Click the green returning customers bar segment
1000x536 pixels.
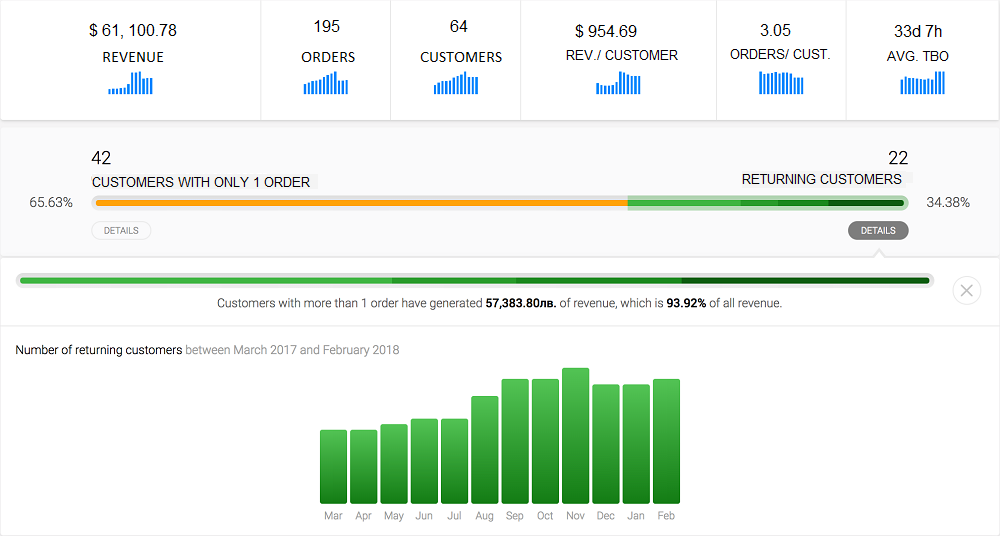tap(766, 203)
